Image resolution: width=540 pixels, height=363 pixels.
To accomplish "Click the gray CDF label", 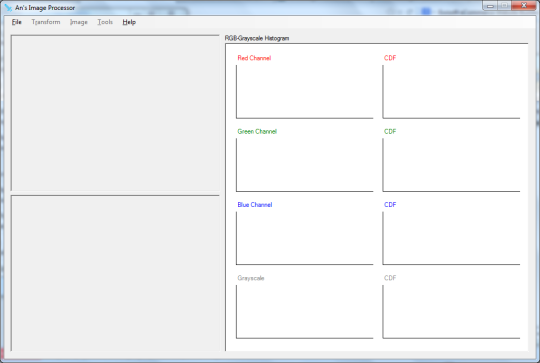I will point(390,278).
